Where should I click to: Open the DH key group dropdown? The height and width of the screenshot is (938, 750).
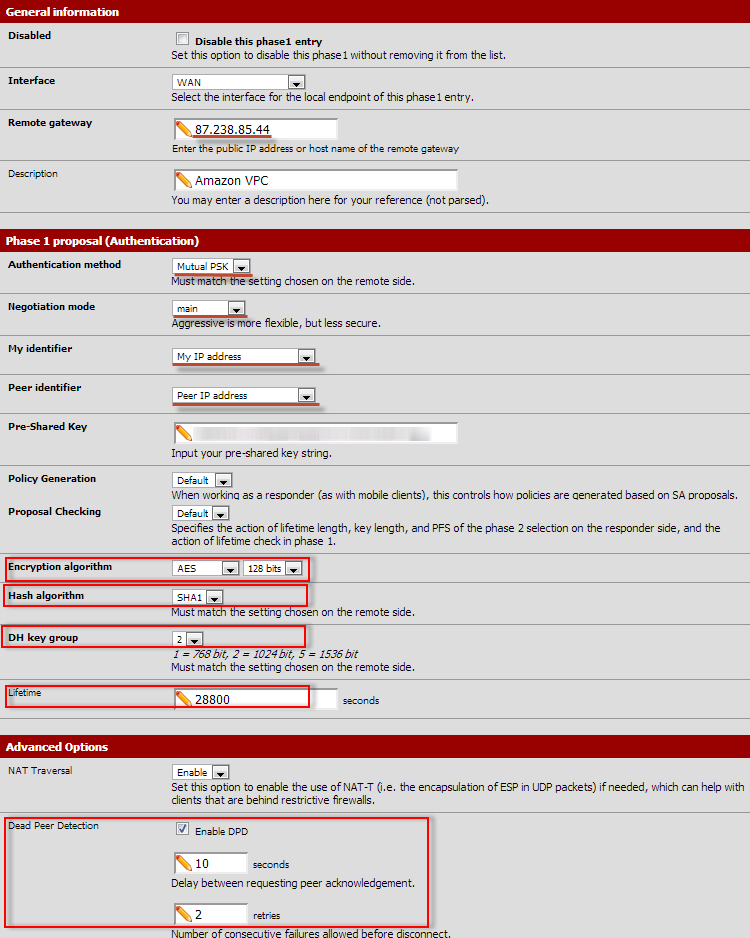coord(188,639)
